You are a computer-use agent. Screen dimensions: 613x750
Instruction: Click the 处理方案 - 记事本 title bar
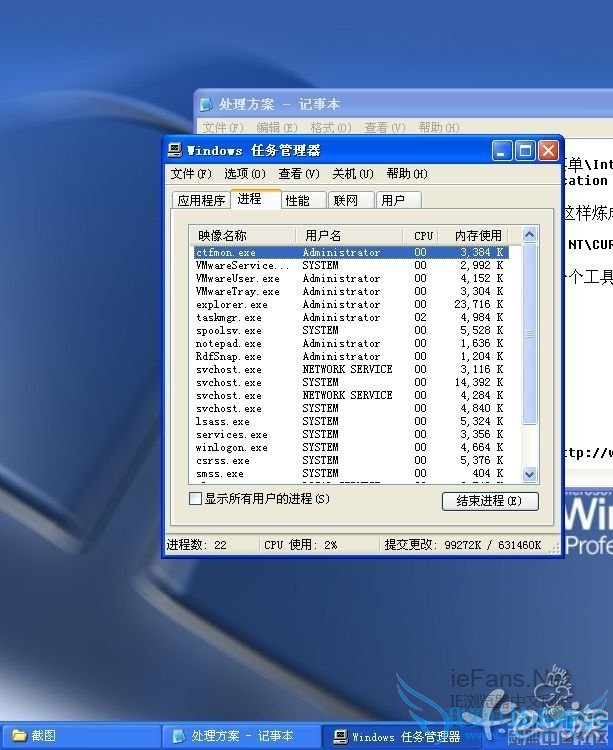404,104
